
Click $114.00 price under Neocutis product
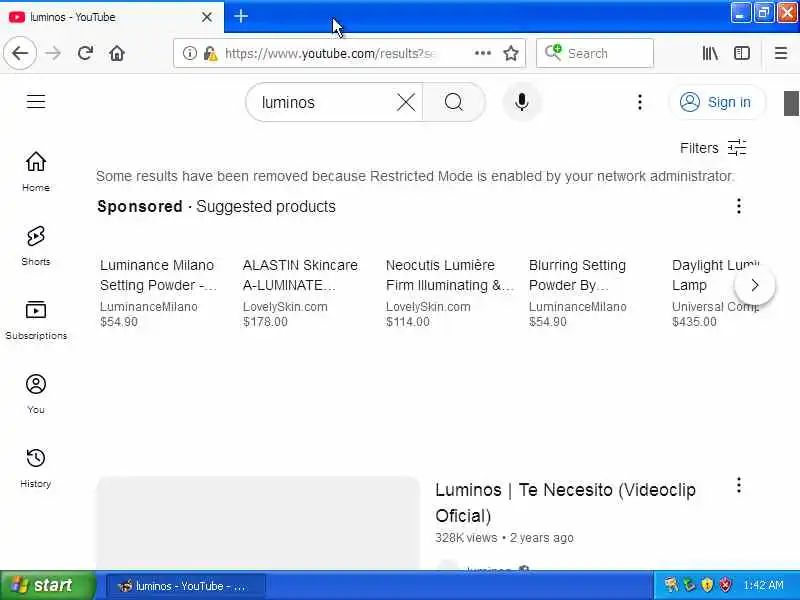pyautogui.click(x=408, y=322)
